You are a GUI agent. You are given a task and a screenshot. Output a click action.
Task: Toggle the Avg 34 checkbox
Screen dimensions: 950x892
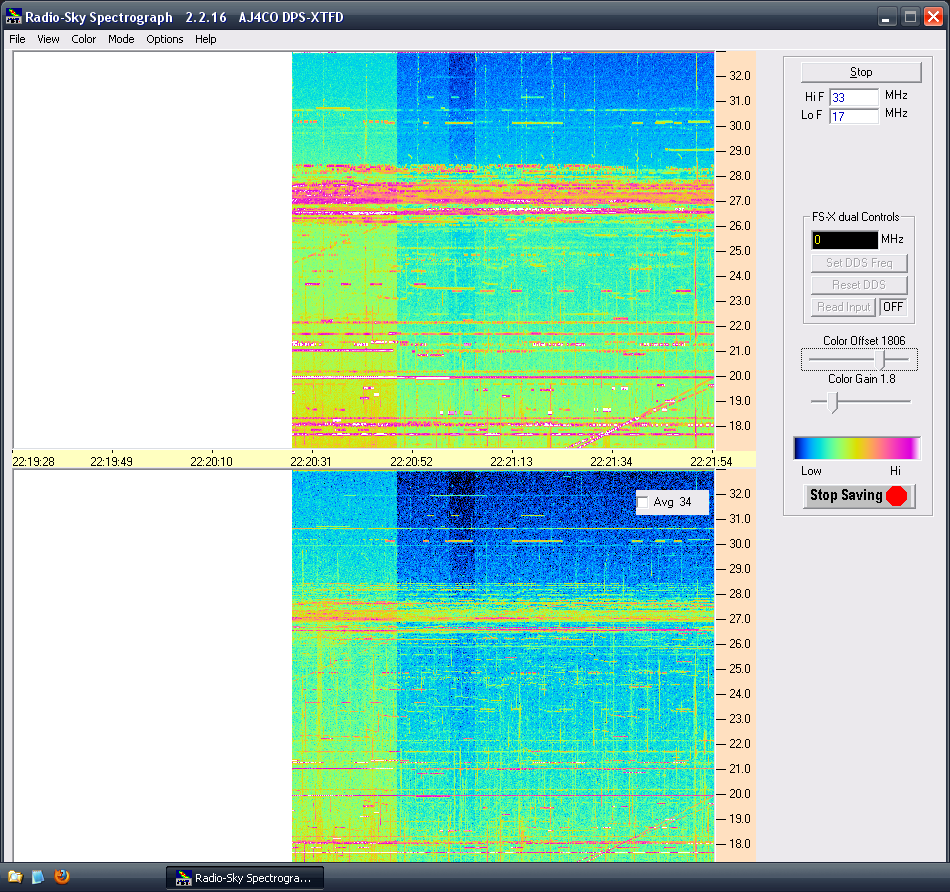point(643,502)
